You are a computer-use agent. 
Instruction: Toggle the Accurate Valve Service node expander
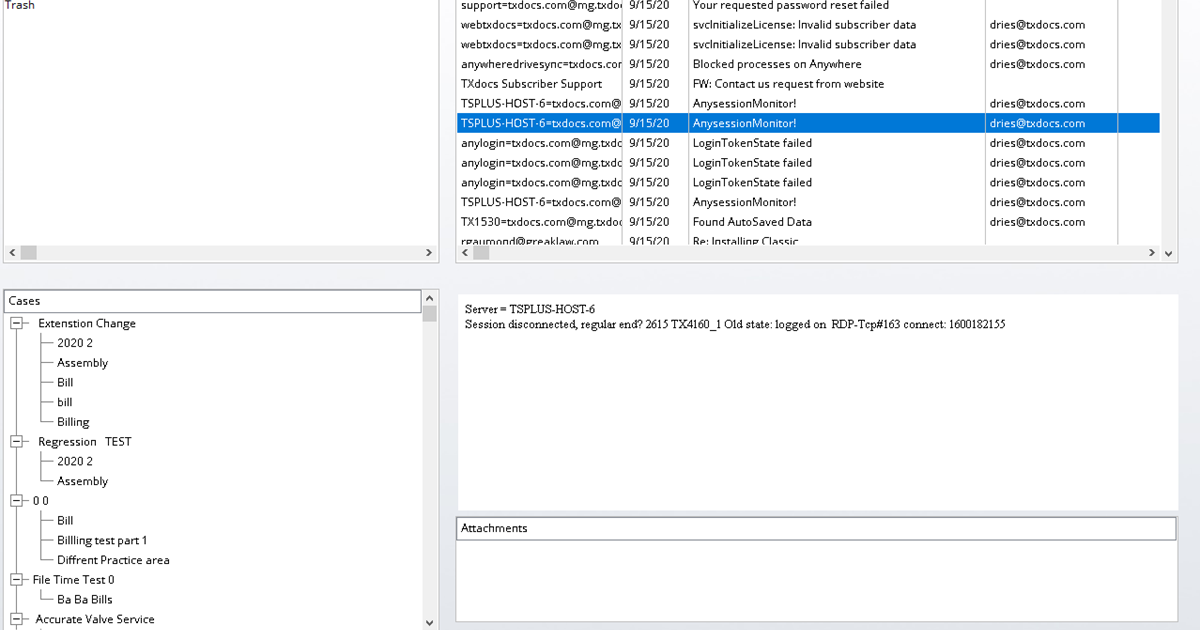coord(17,620)
